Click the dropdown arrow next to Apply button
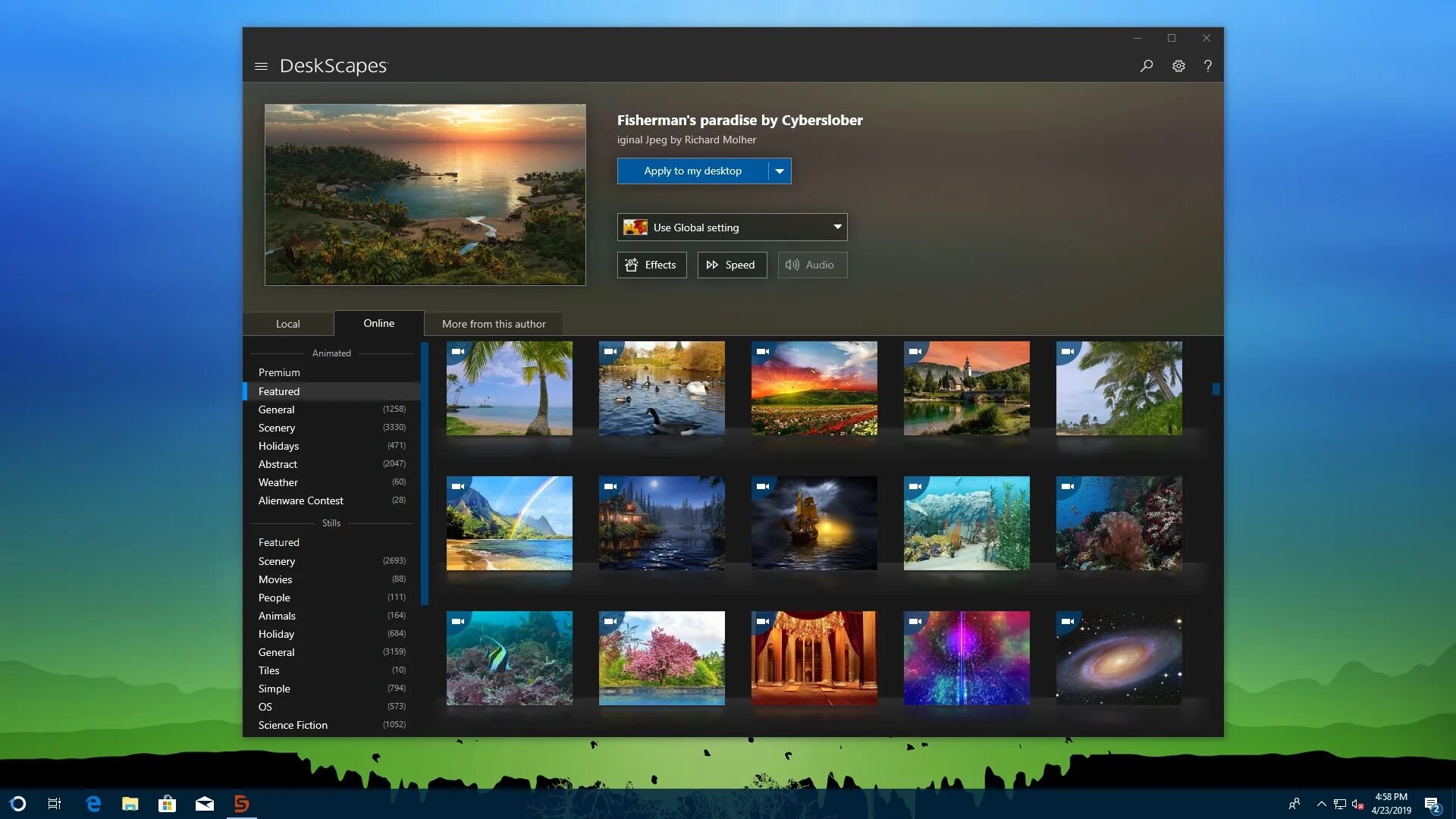Screen dimensions: 1456x819 tap(779, 170)
